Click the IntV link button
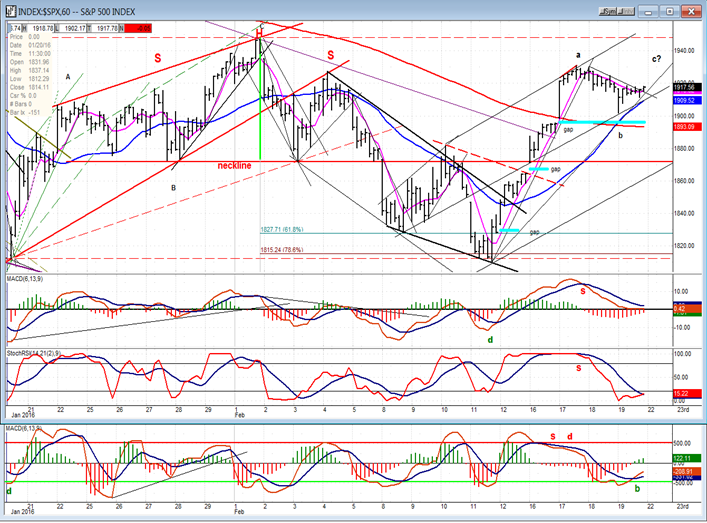This screenshot has width=707, height=523. tap(628, 12)
